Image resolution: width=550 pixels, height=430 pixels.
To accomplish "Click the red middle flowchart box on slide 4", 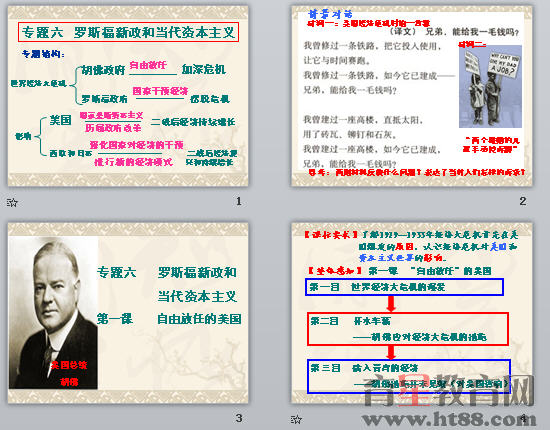I will (408, 329).
